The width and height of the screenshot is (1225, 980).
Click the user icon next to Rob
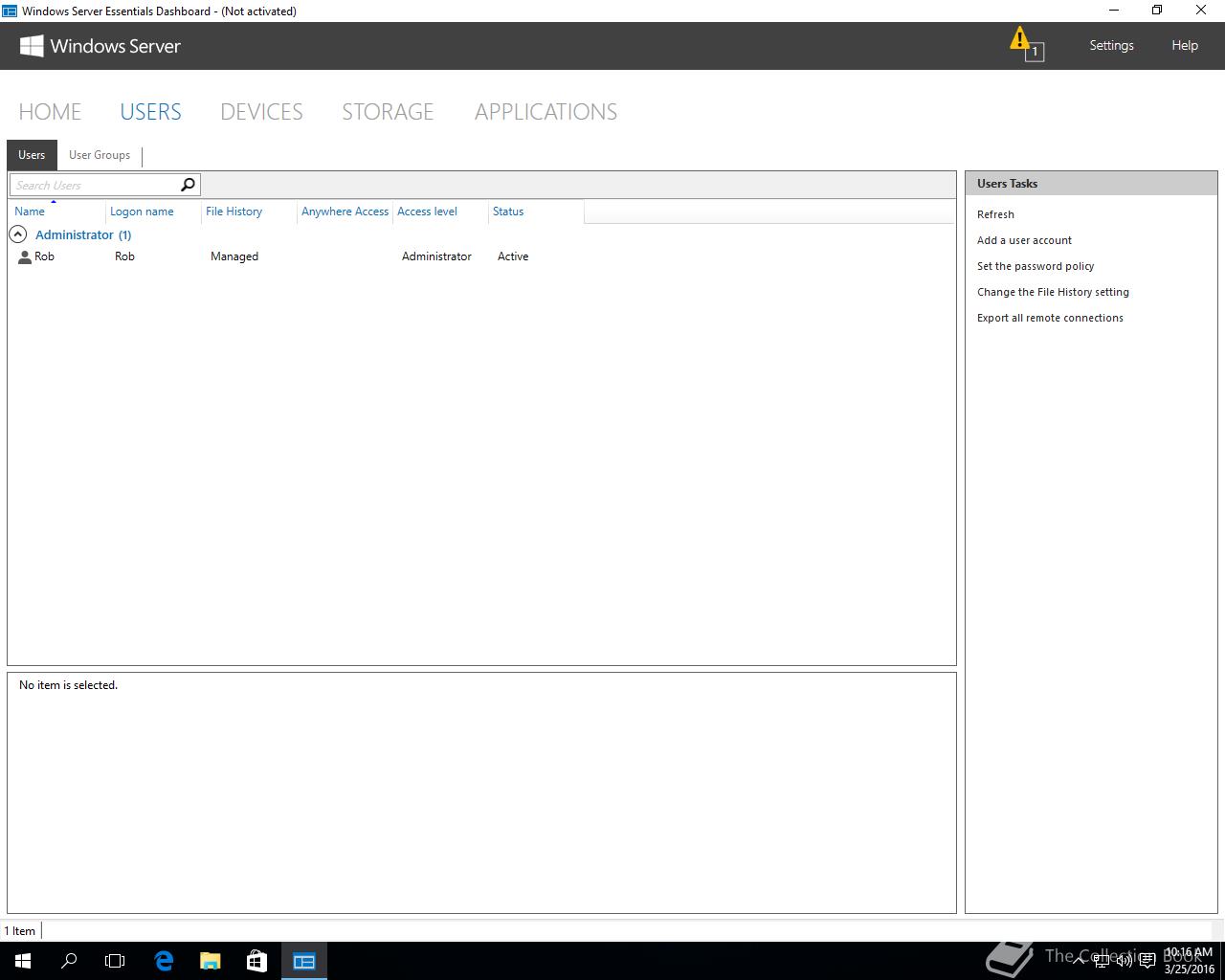[25, 256]
